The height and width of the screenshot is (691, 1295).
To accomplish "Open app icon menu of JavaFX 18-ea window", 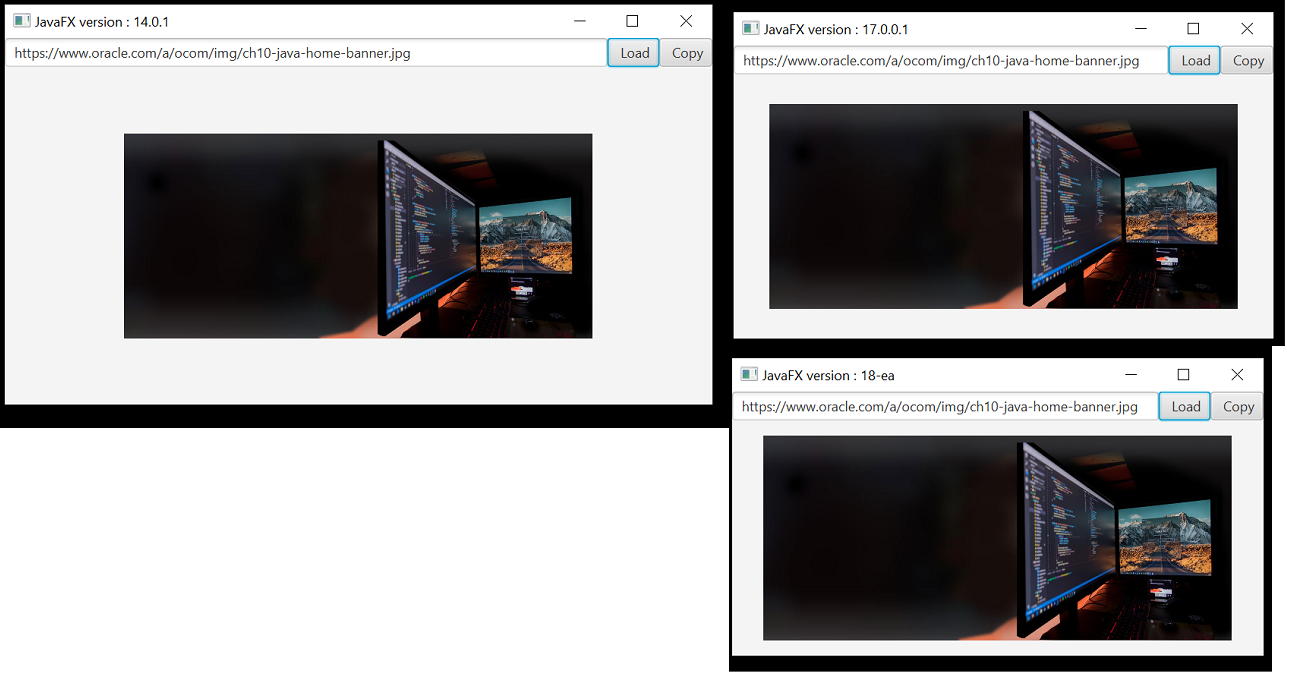I will coord(749,375).
